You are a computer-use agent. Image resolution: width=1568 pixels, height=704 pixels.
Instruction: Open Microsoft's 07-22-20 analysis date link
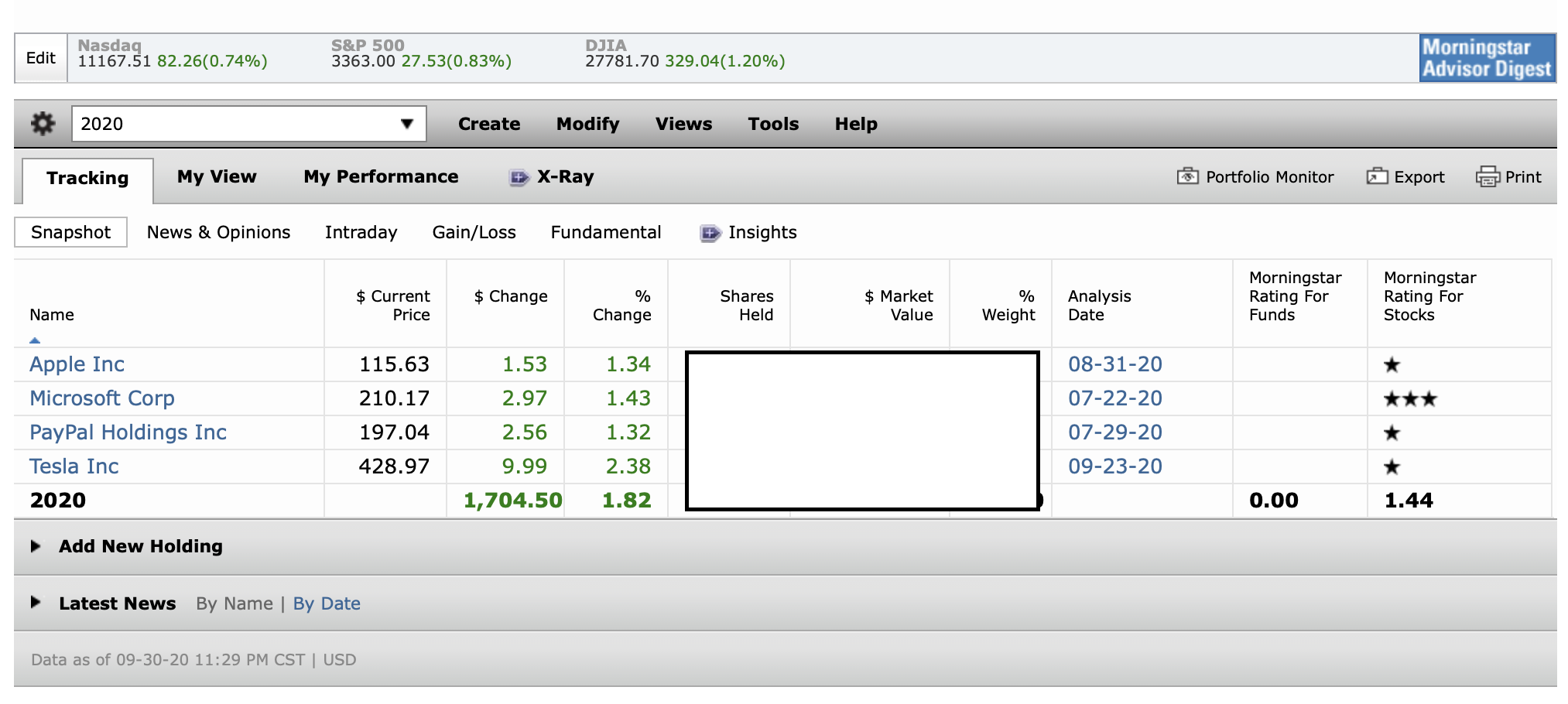click(1115, 398)
